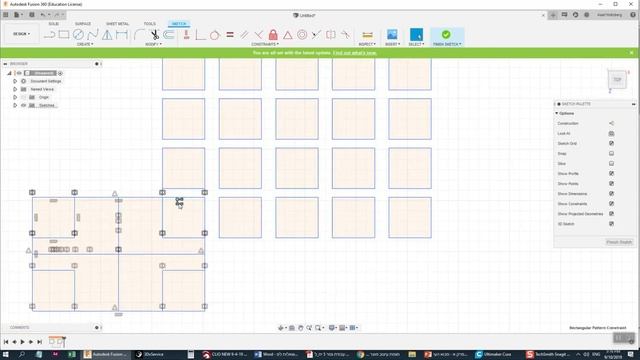Viewport: 640px width, 360px height.
Task: Select the Spline sketch tool
Action: click(93, 35)
